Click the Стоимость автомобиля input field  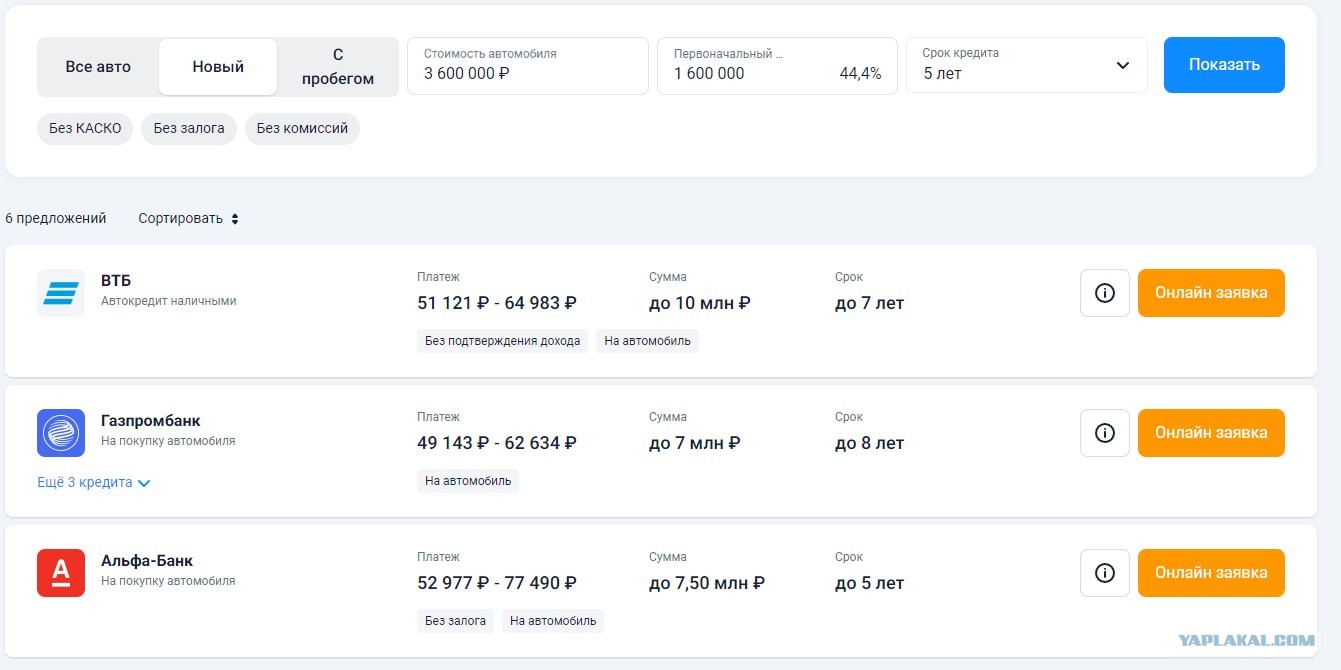(528, 66)
